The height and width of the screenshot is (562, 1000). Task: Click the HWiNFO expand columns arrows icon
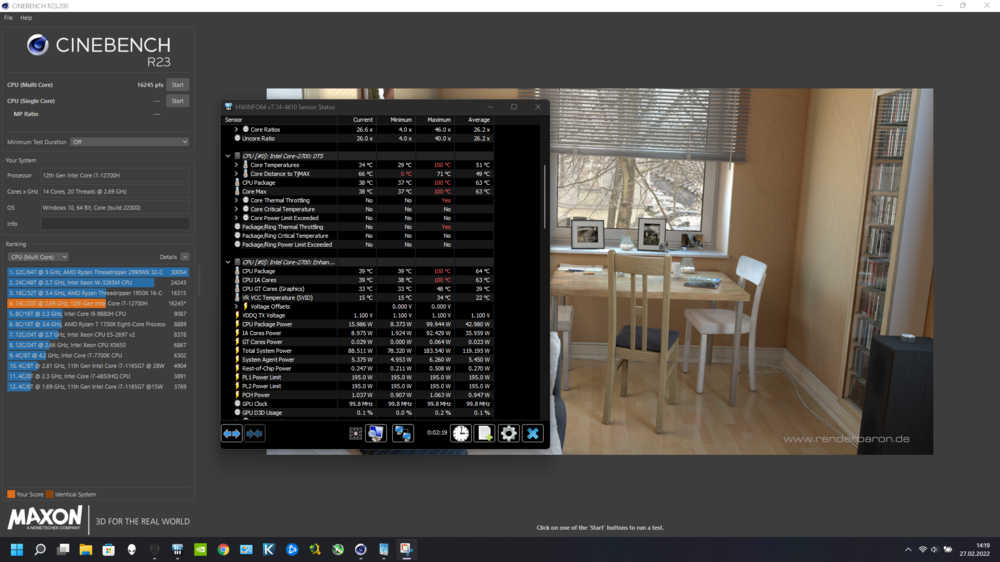pos(232,433)
